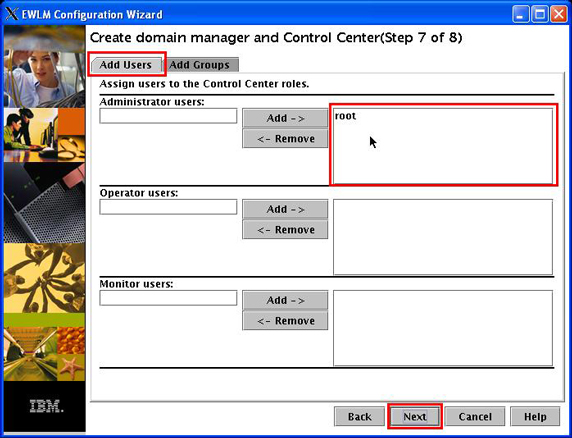The image size is (572, 438).
Task: Minimize the EWLM Configuration Wizard window
Action: pyautogui.click(x=521, y=15)
